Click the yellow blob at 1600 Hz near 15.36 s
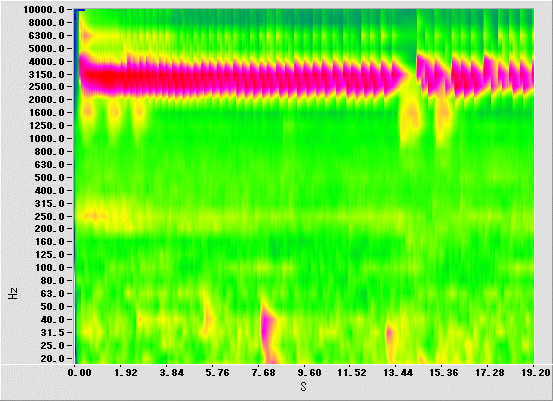Screen dimensions: 553x401 coord(443,114)
